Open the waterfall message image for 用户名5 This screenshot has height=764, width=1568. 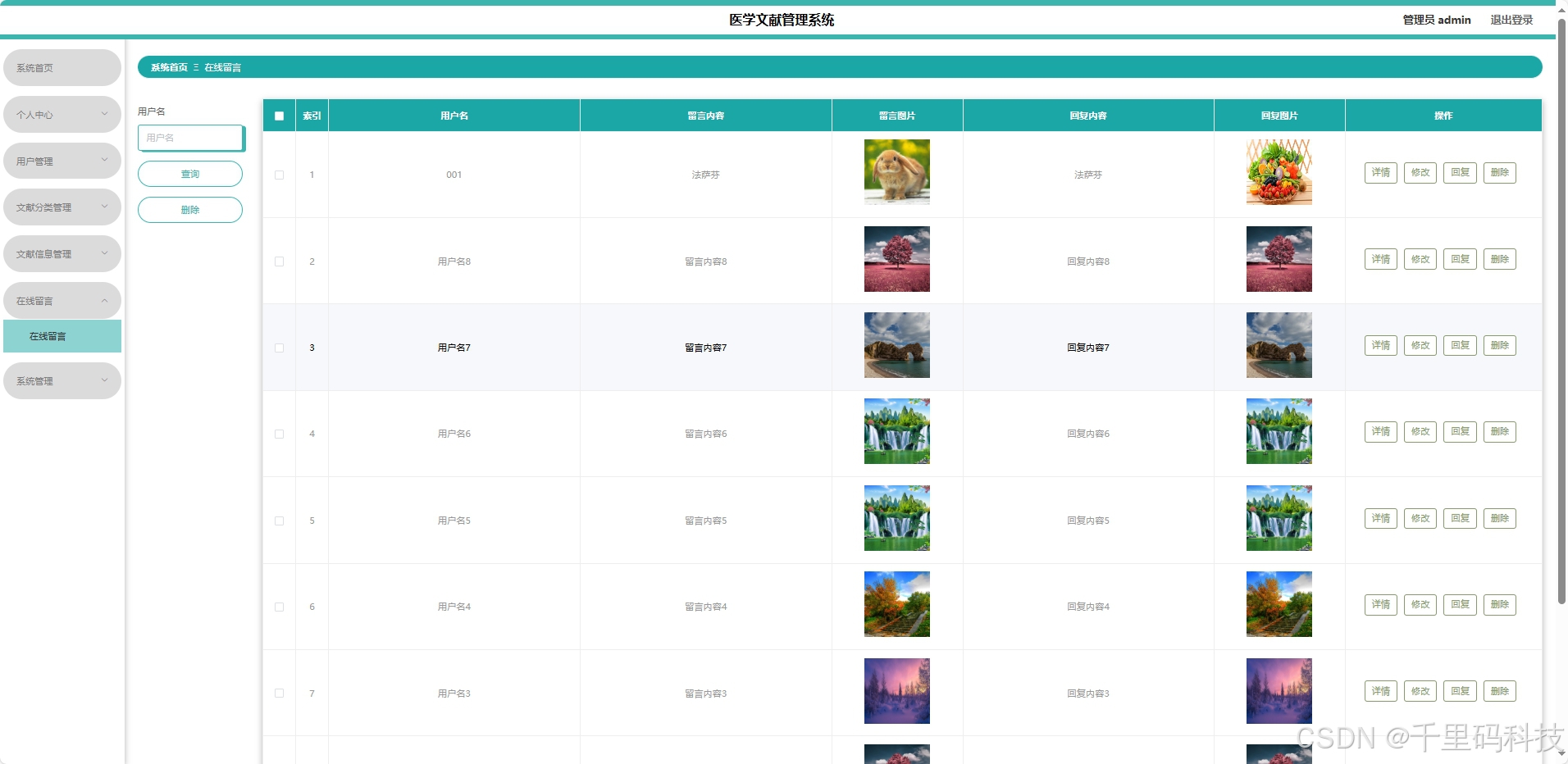(x=897, y=518)
